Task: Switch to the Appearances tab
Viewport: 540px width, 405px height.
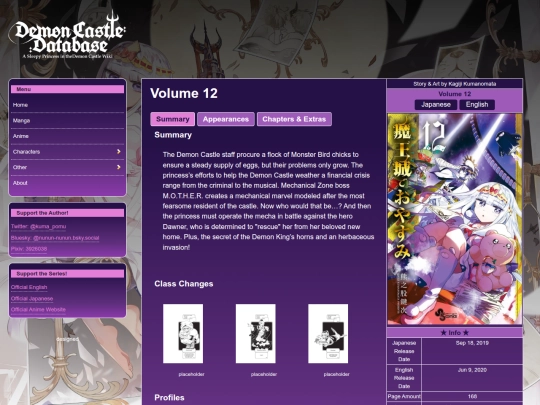Action: point(226,119)
